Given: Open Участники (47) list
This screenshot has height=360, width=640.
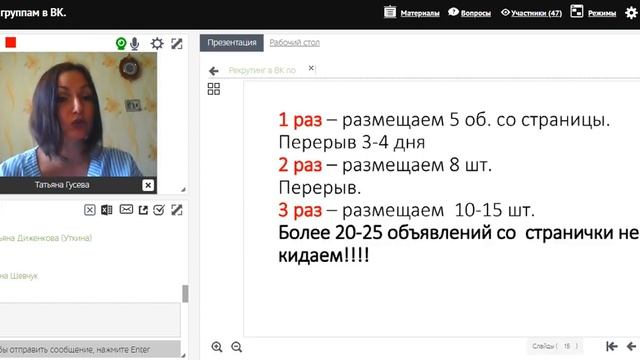Looking at the screenshot, I should 536,13.
